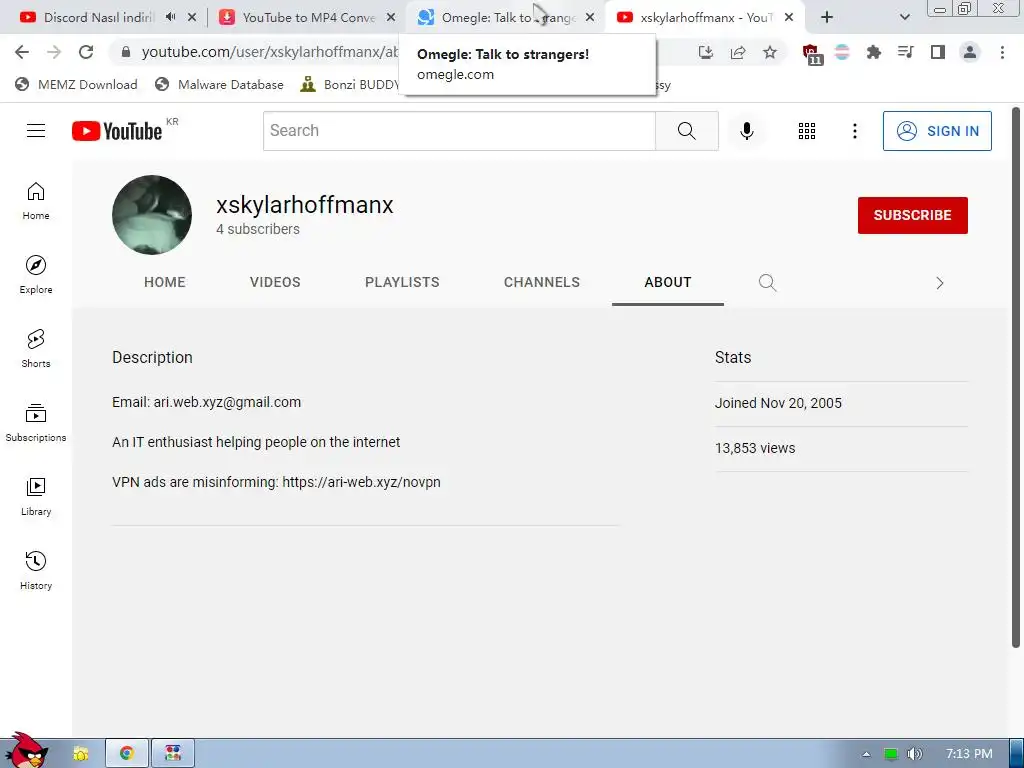Switch to the PLAYLISTS tab
Image resolution: width=1024 pixels, height=768 pixels.
(402, 282)
